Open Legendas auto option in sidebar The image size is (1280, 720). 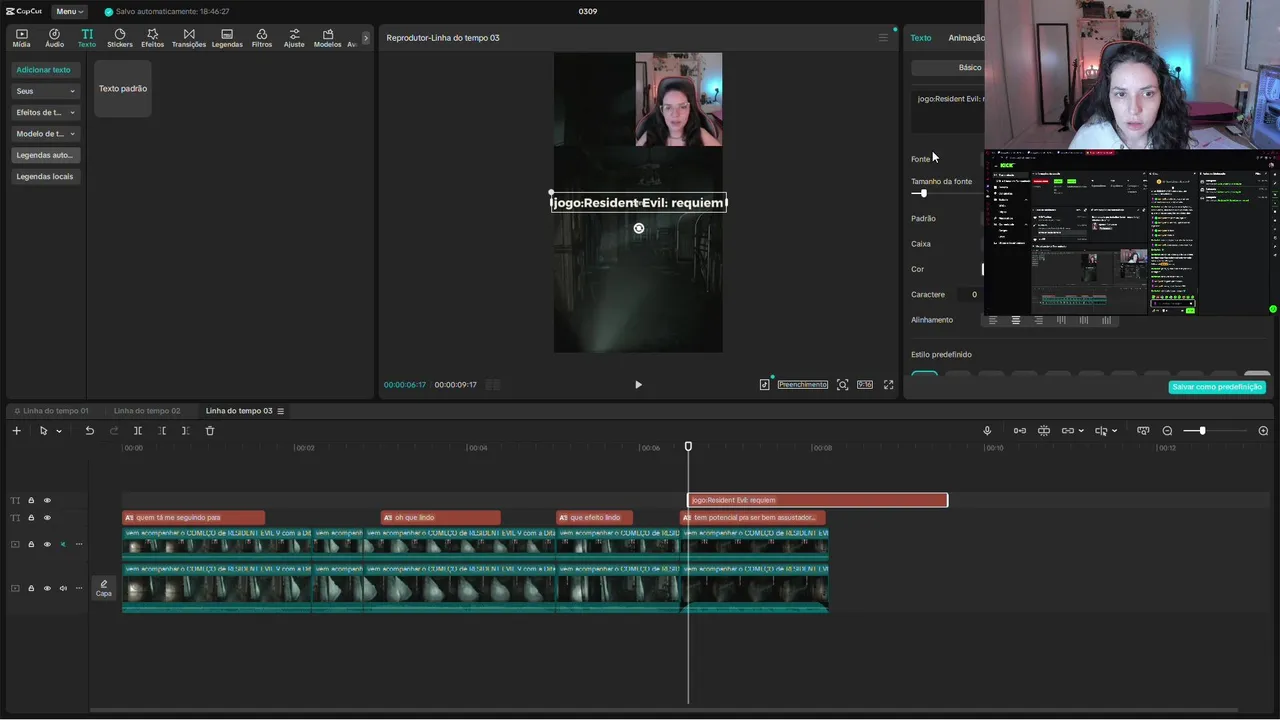pyautogui.click(x=45, y=155)
